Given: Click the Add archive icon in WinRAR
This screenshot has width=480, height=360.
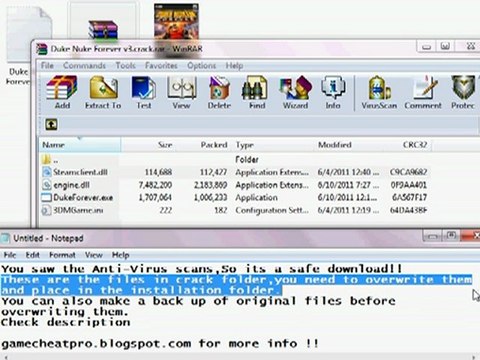Looking at the screenshot, I should coord(62,88).
